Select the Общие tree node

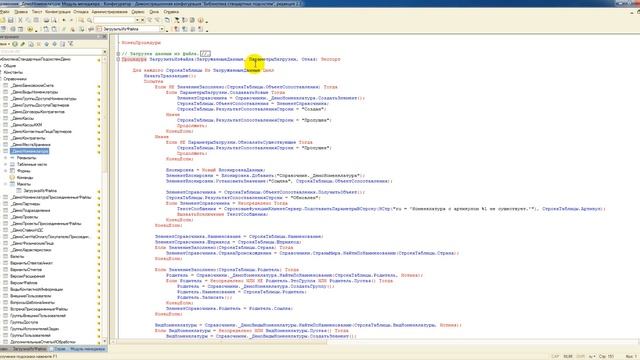click(10, 66)
